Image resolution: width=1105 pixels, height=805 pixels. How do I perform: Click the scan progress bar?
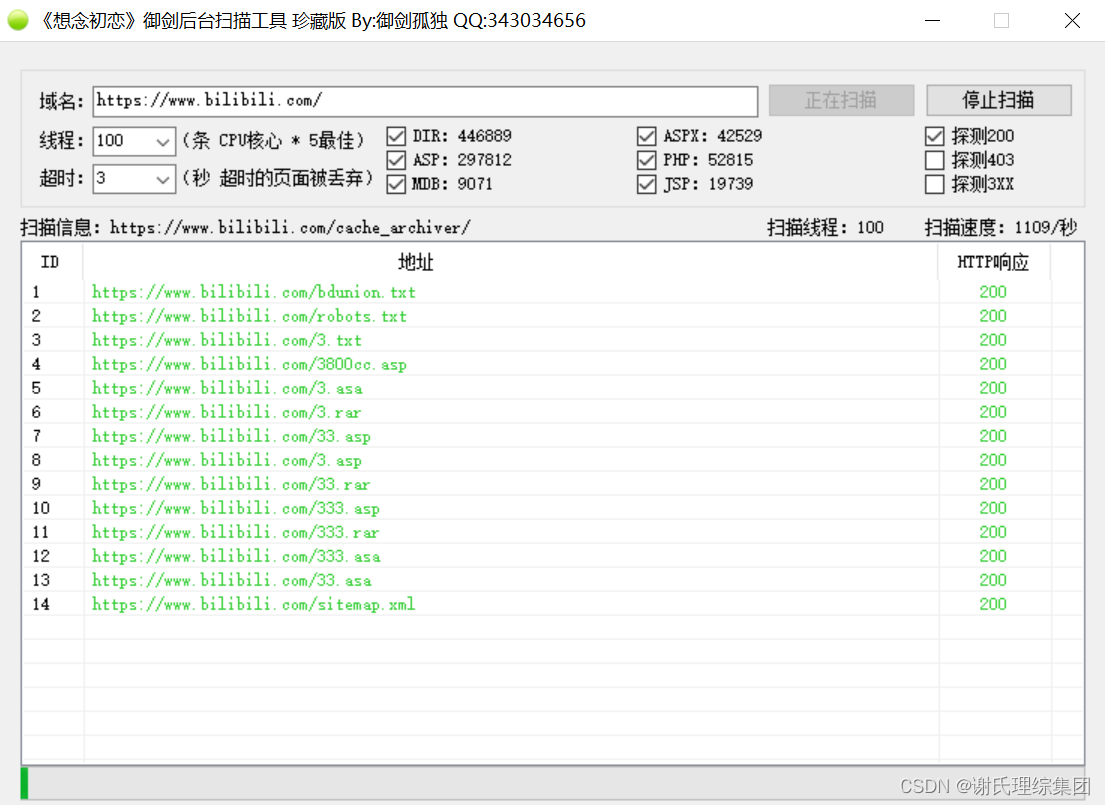pyautogui.click(x=552, y=783)
